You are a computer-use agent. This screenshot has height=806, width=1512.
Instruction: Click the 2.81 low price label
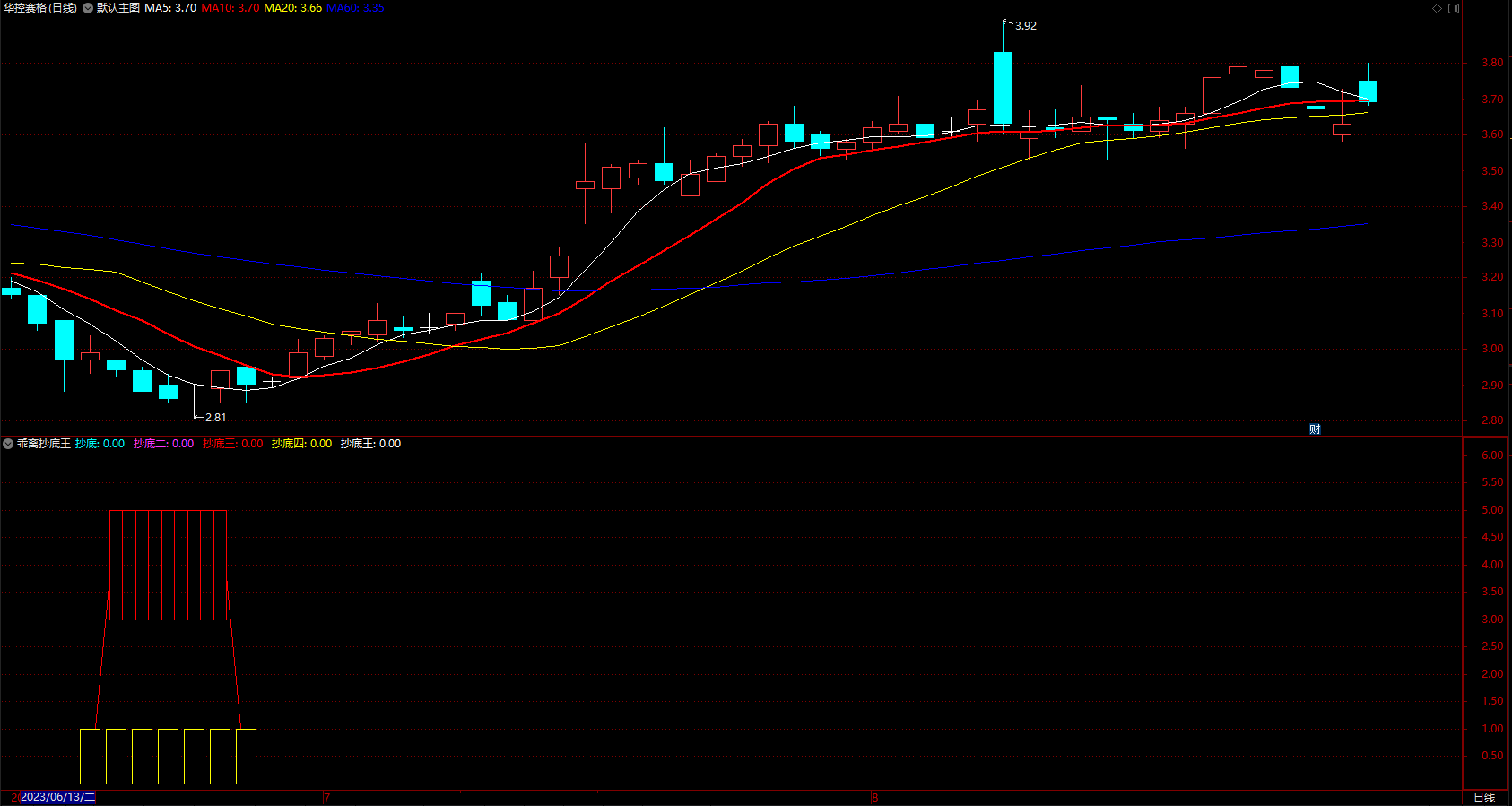pos(215,418)
